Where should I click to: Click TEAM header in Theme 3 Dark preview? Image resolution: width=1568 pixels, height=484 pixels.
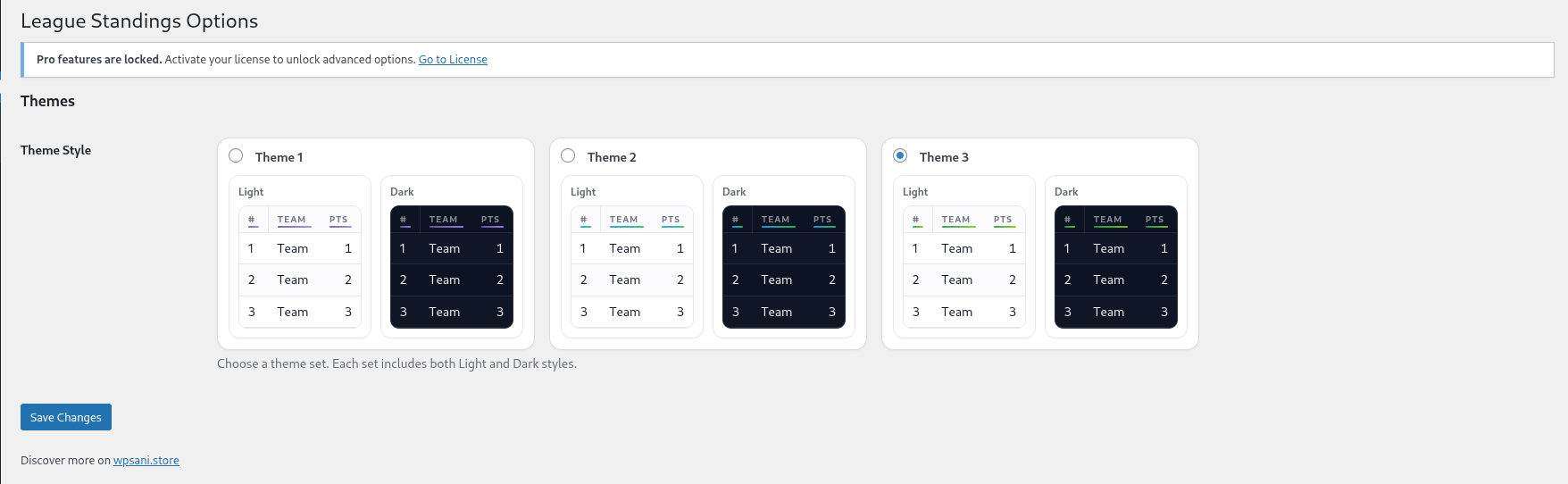(1108, 220)
